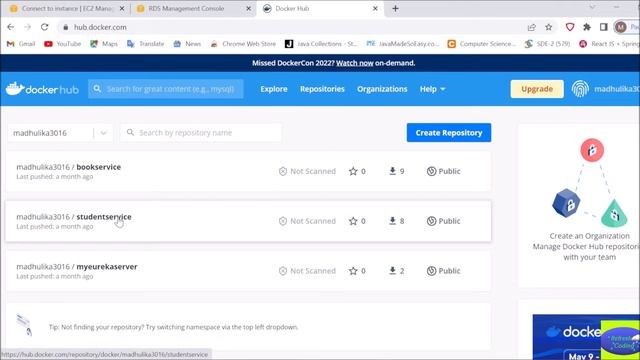Click the Upgrade button
640x360 pixels.
click(537, 89)
